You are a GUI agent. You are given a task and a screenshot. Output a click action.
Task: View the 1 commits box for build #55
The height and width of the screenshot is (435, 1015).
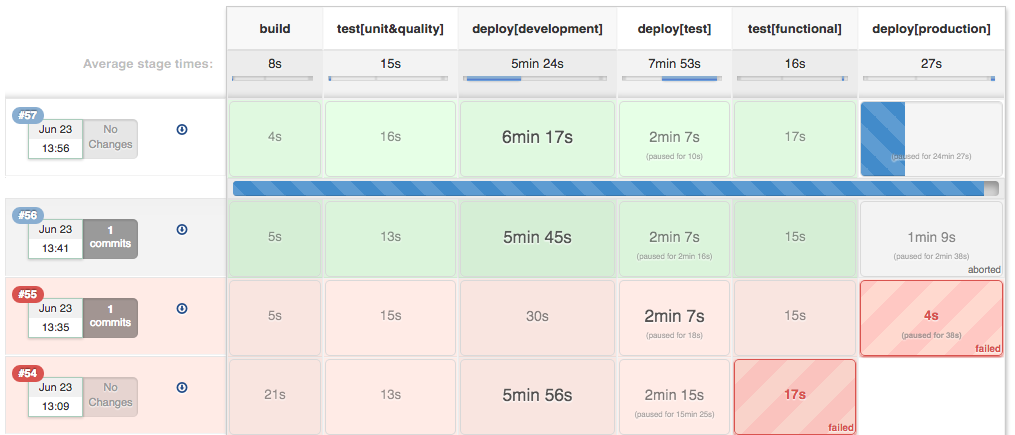pyautogui.click(x=110, y=318)
